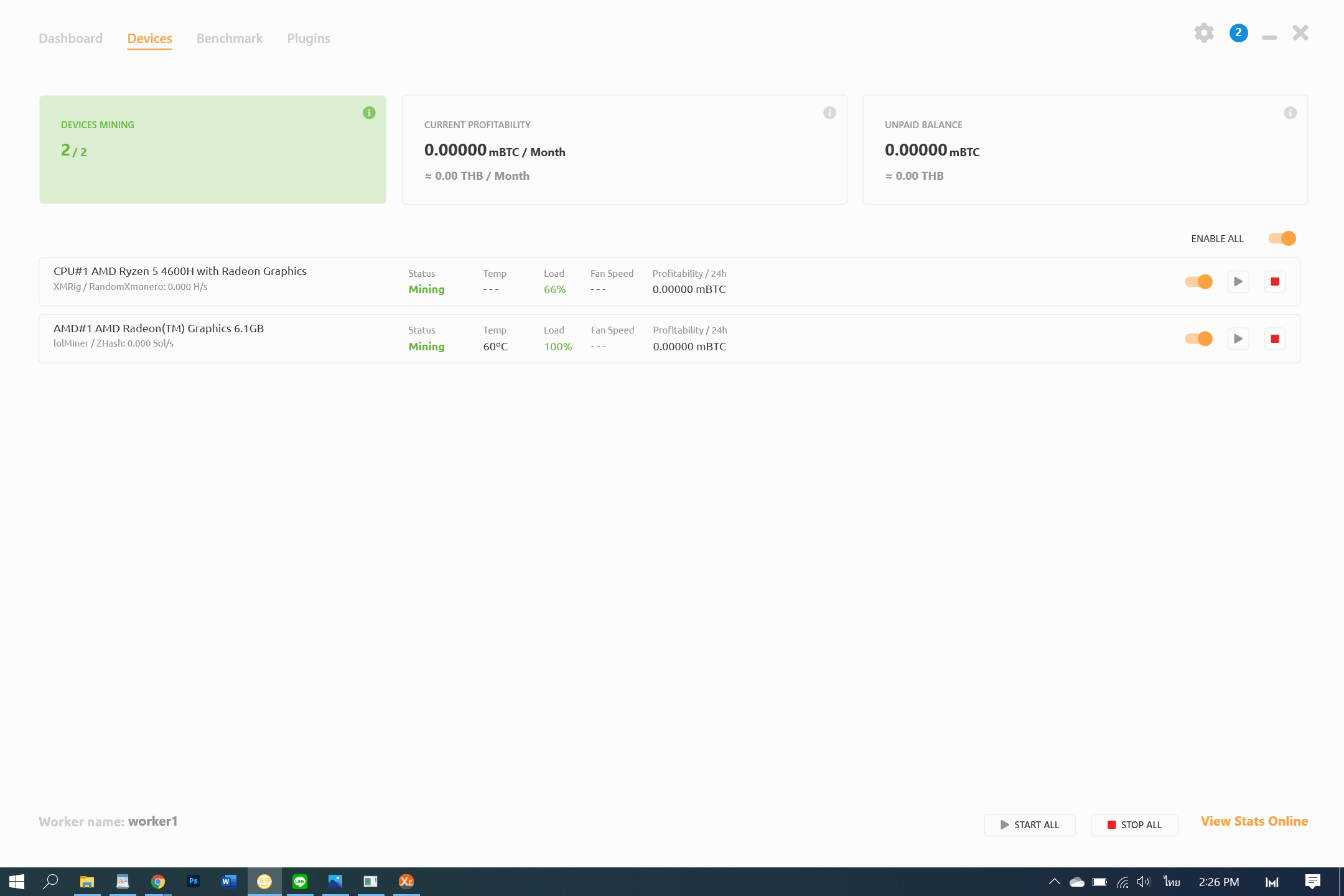Switch to the Dashboard tab
This screenshot has width=1344, height=896.
pyautogui.click(x=70, y=39)
